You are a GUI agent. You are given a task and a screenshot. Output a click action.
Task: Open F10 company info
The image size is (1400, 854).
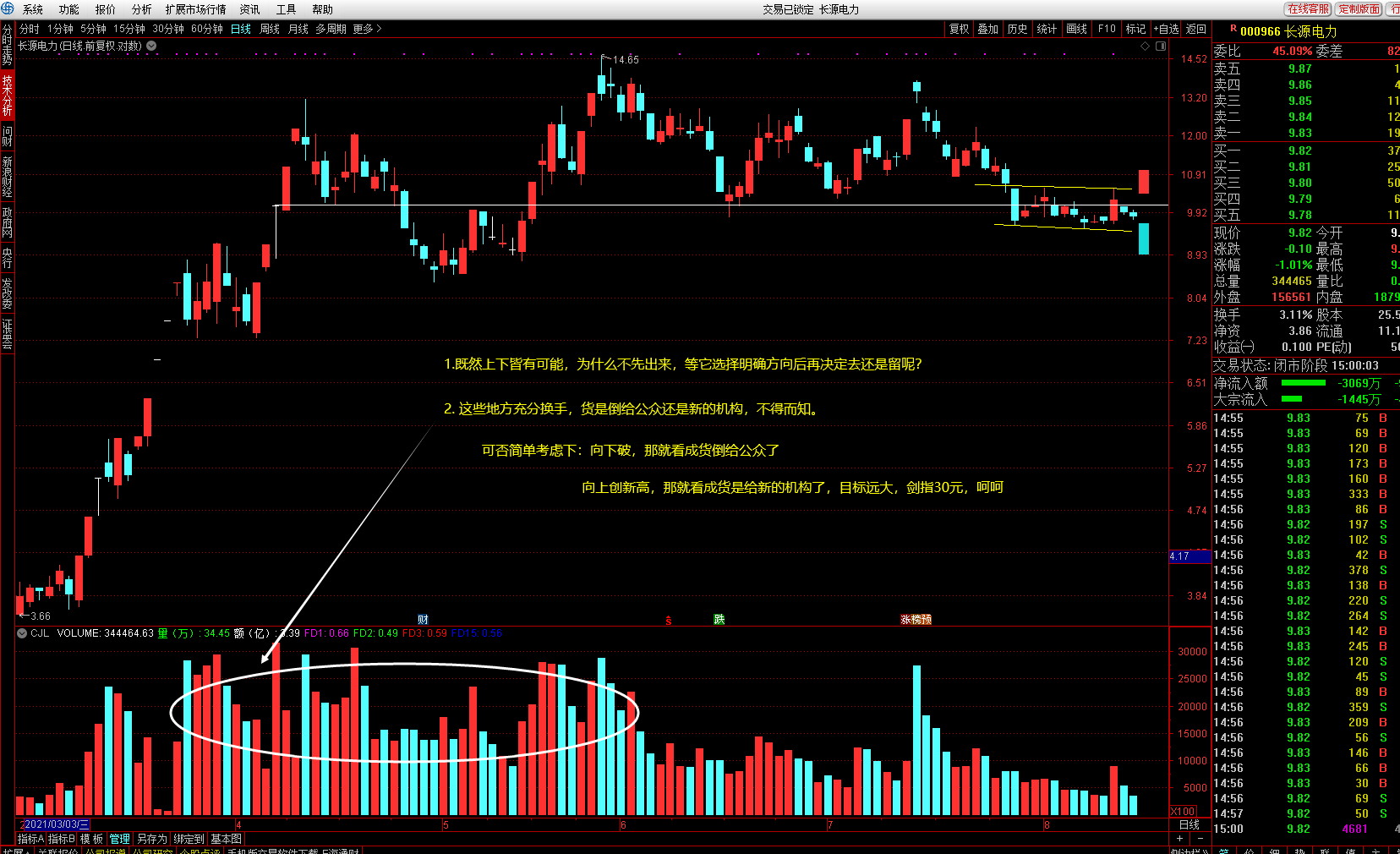(1107, 29)
